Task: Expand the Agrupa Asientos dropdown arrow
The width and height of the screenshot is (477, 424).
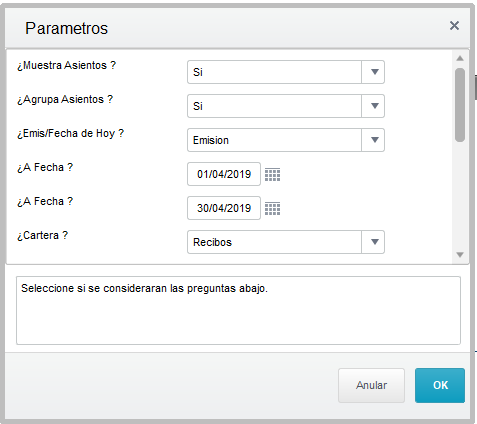Action: click(x=374, y=106)
